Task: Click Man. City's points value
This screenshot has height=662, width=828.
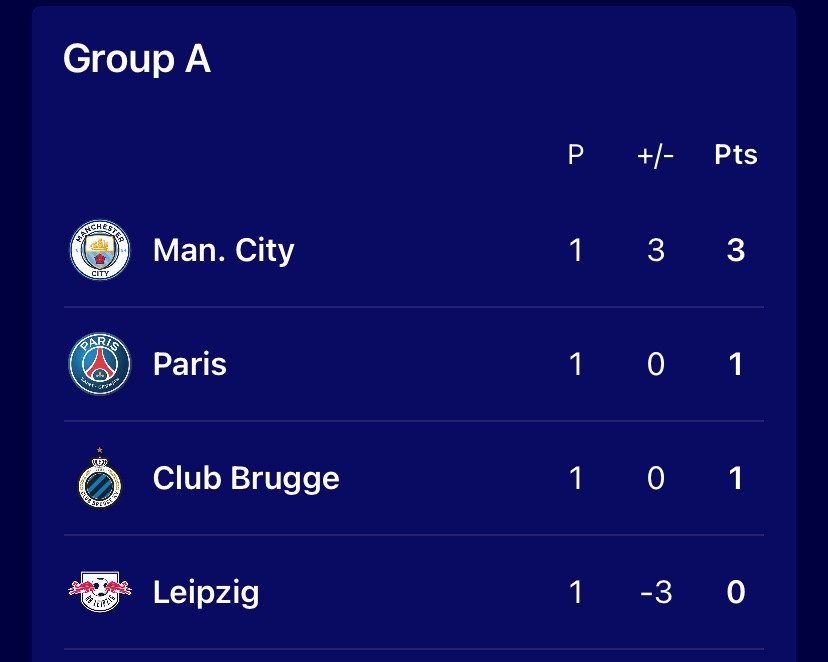Action: [736, 250]
